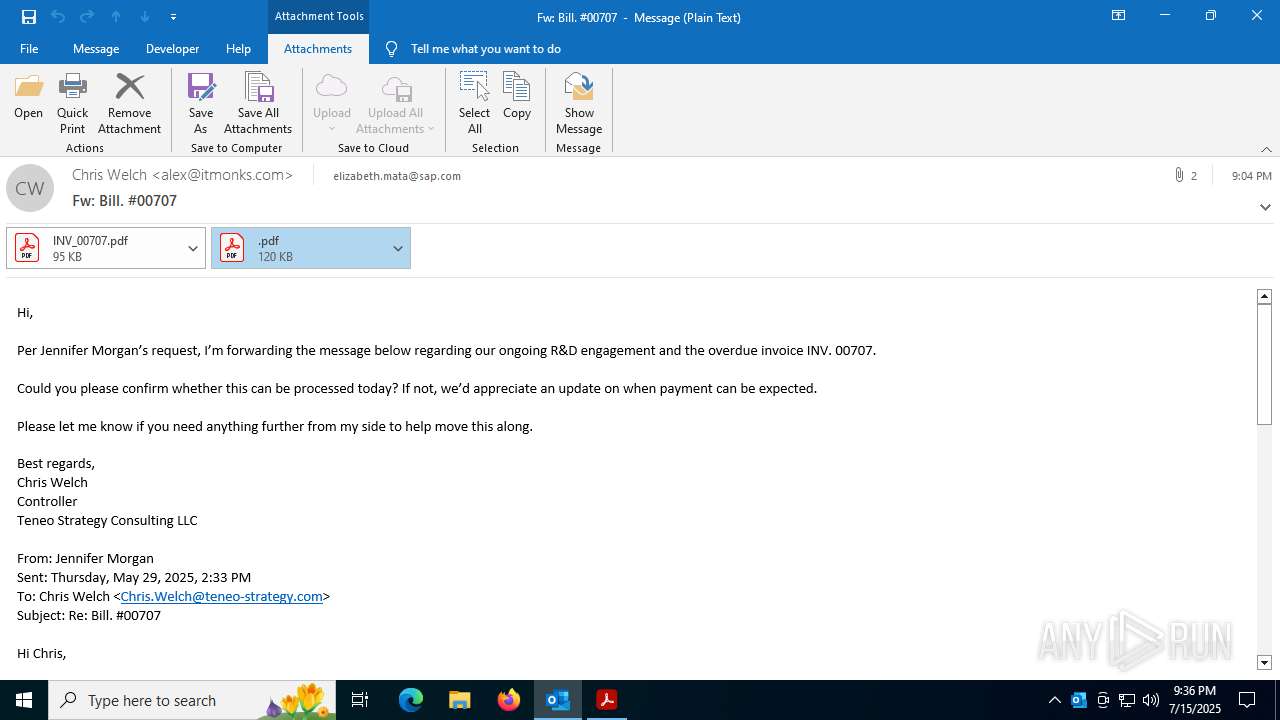Click the network icon in system tray

tap(1127, 700)
